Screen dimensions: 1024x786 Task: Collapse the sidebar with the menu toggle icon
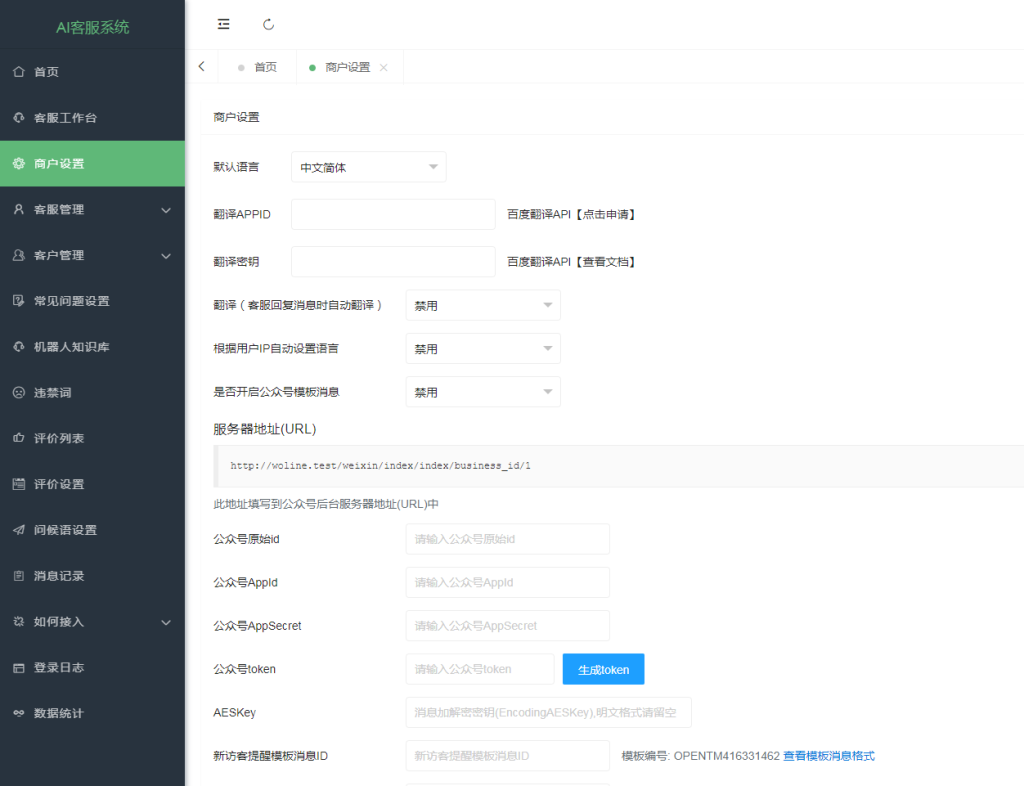tap(223, 24)
